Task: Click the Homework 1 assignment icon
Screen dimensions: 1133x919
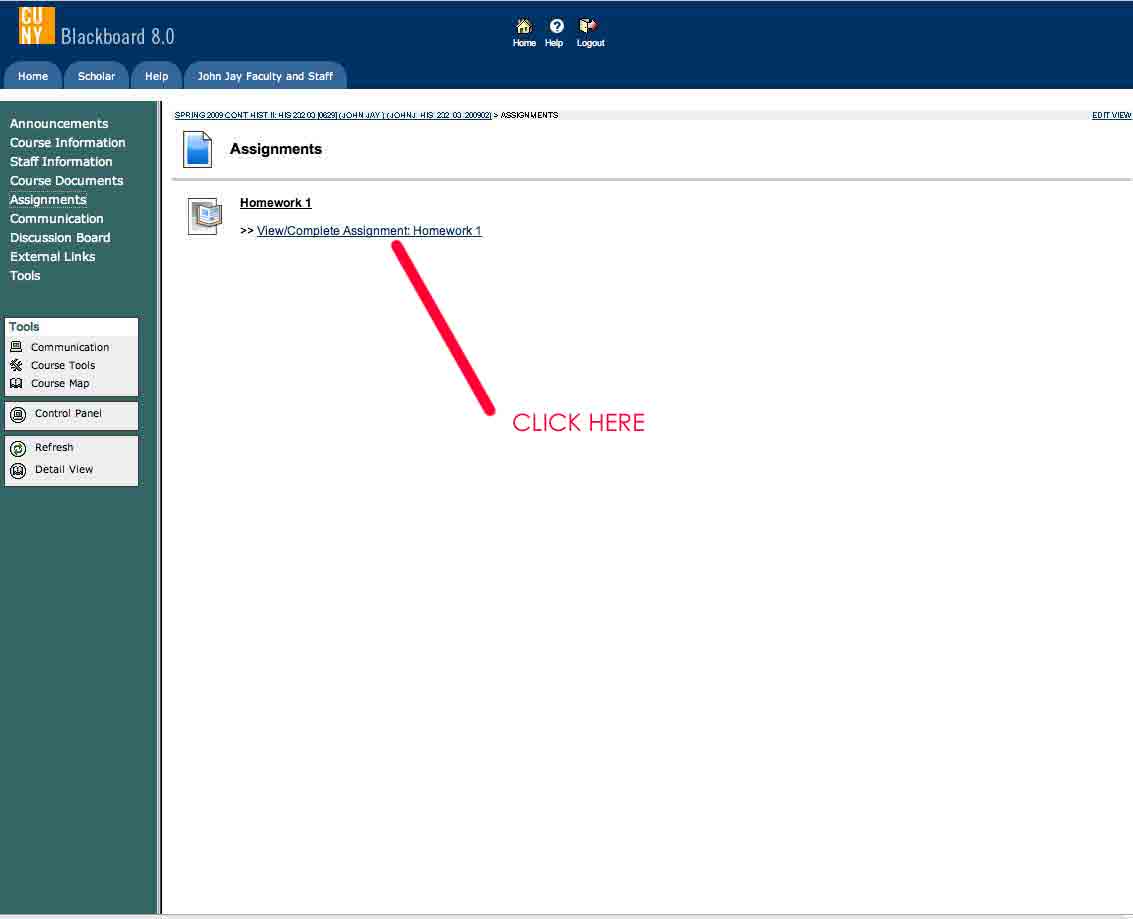Action: (x=205, y=215)
